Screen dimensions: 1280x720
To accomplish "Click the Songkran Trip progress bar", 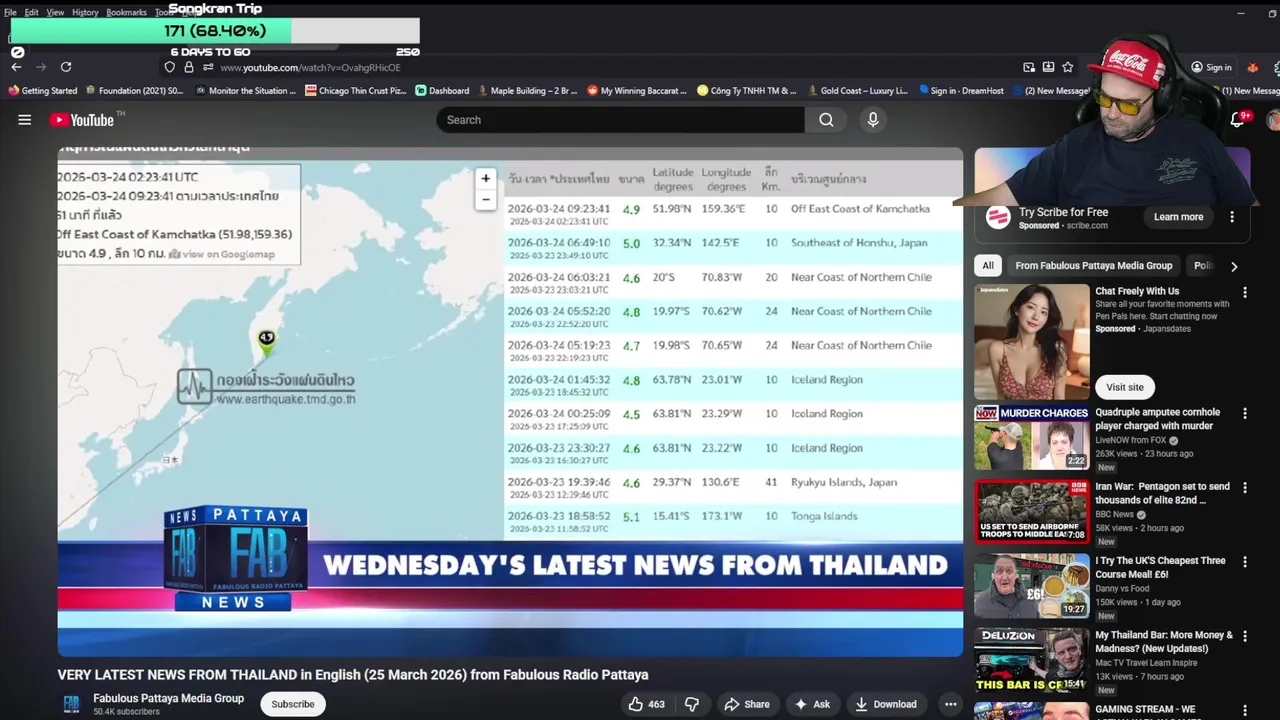I will click(215, 31).
